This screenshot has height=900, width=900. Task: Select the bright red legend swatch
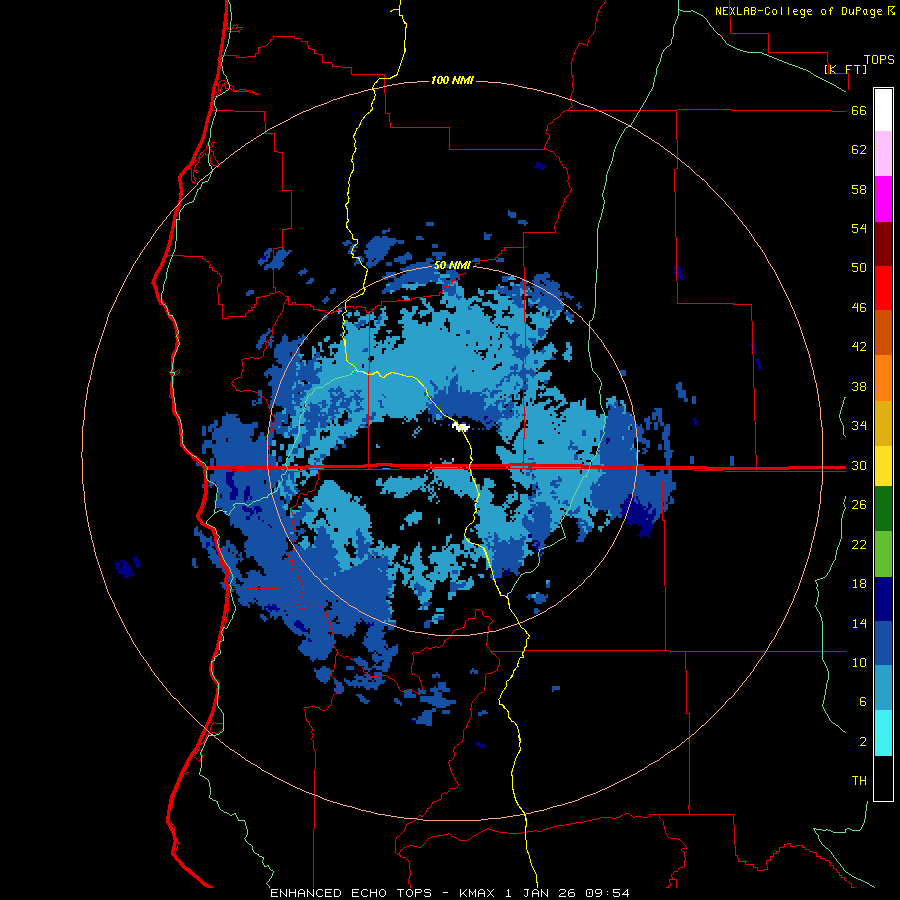point(883,288)
